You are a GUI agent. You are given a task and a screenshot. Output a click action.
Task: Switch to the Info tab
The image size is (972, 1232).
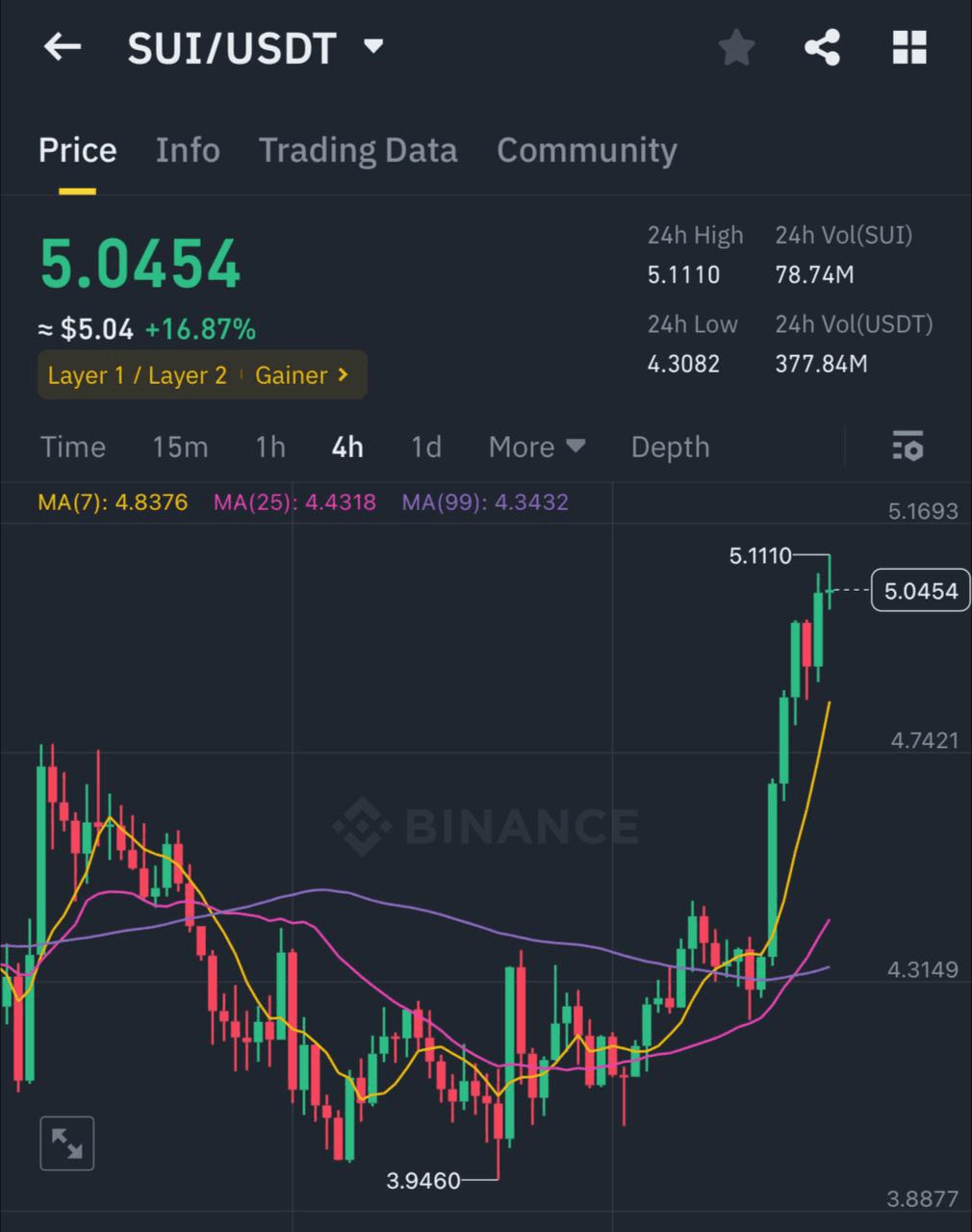(x=188, y=150)
